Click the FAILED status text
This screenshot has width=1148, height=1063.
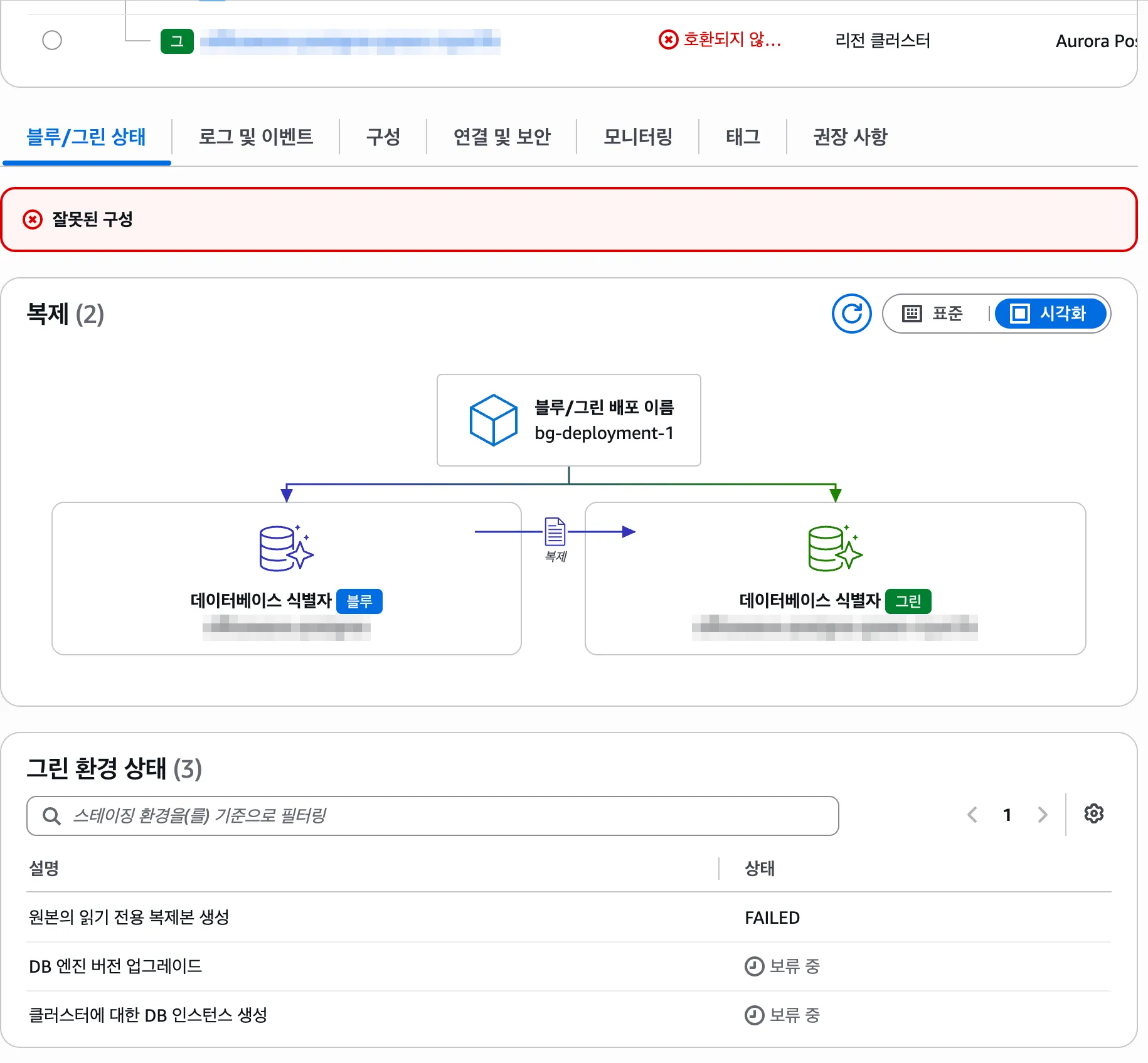pyautogui.click(x=772, y=918)
